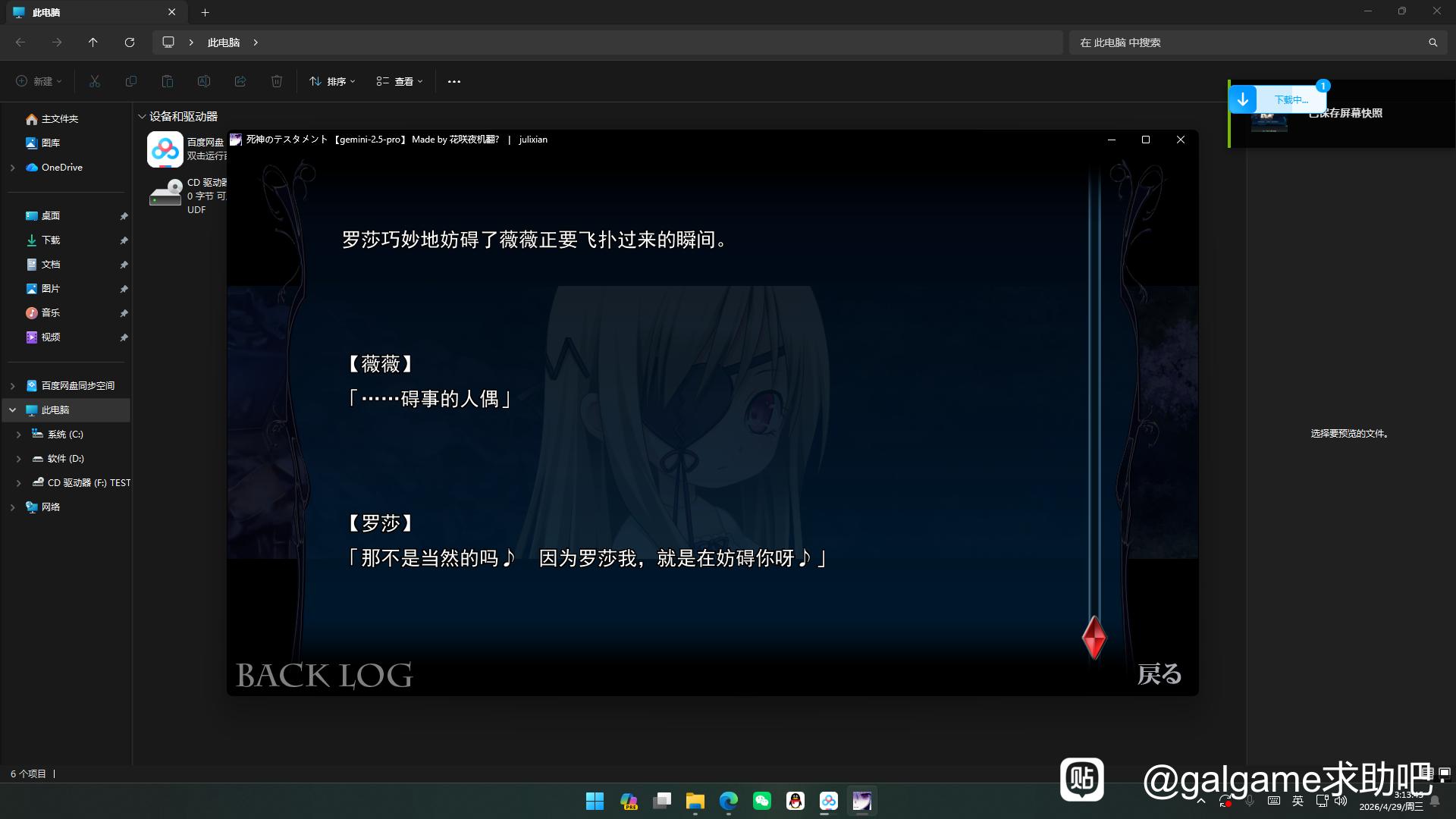Viewport: 1456px width, 819px height.
Task: Click the Rename icon in toolbar
Action: (204, 81)
